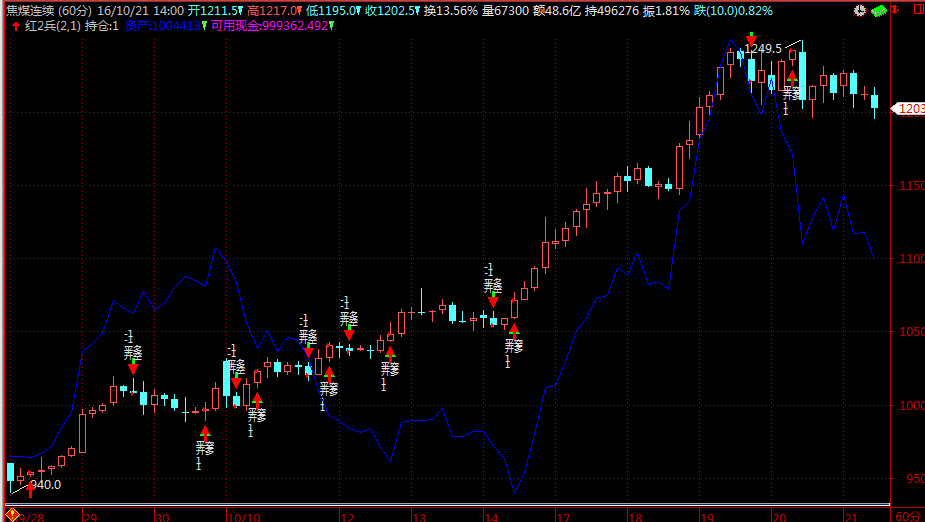Click the 1203 current price tag on axis
The height and width of the screenshot is (522, 925).
point(910,109)
